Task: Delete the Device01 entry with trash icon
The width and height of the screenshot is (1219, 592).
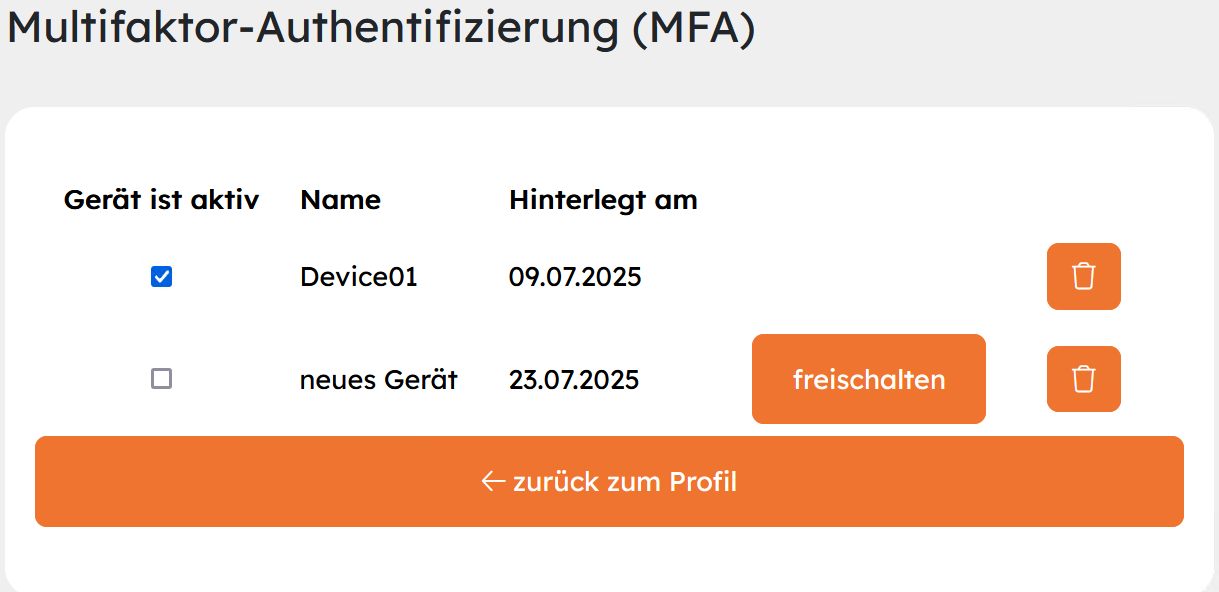Action: point(1083,277)
